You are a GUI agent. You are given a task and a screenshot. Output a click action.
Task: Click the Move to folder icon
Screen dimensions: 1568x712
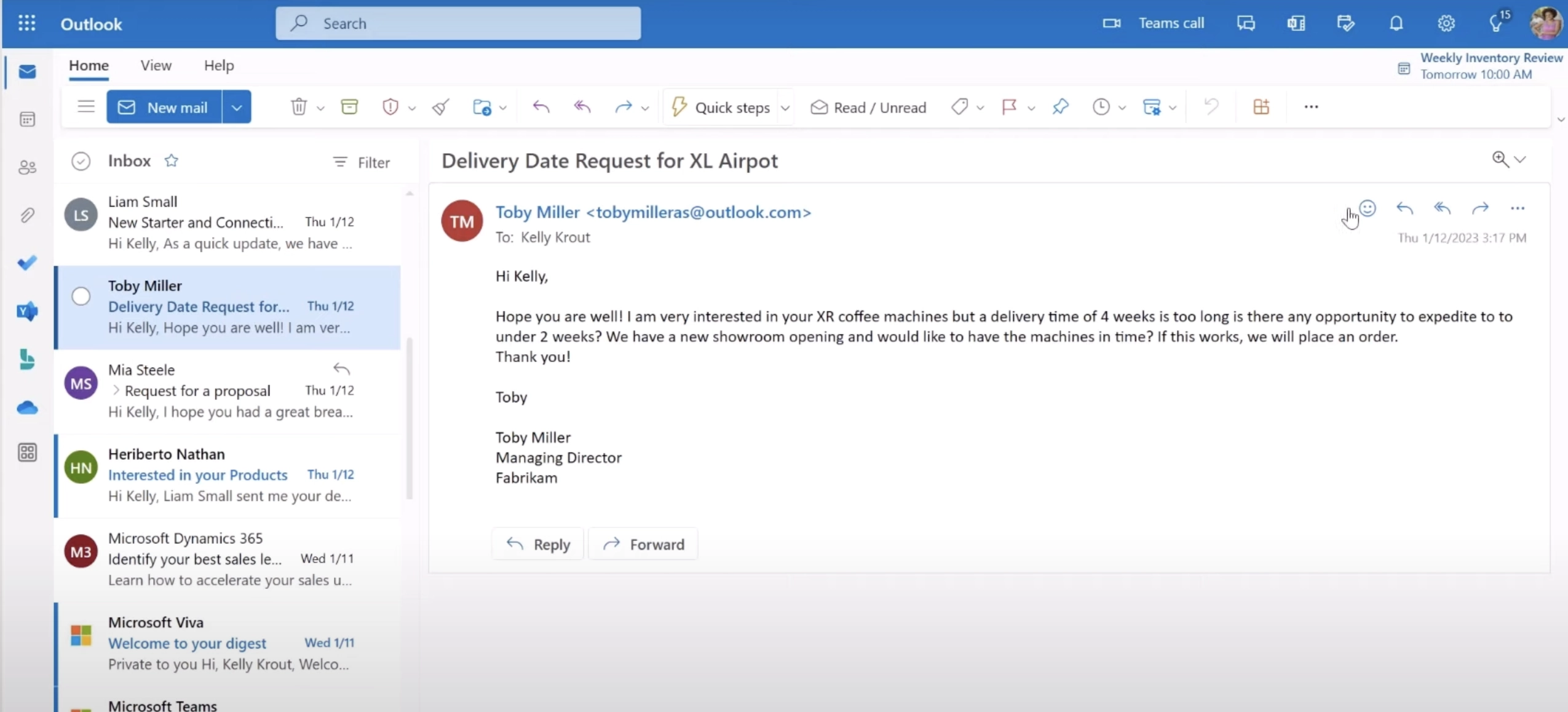481,107
